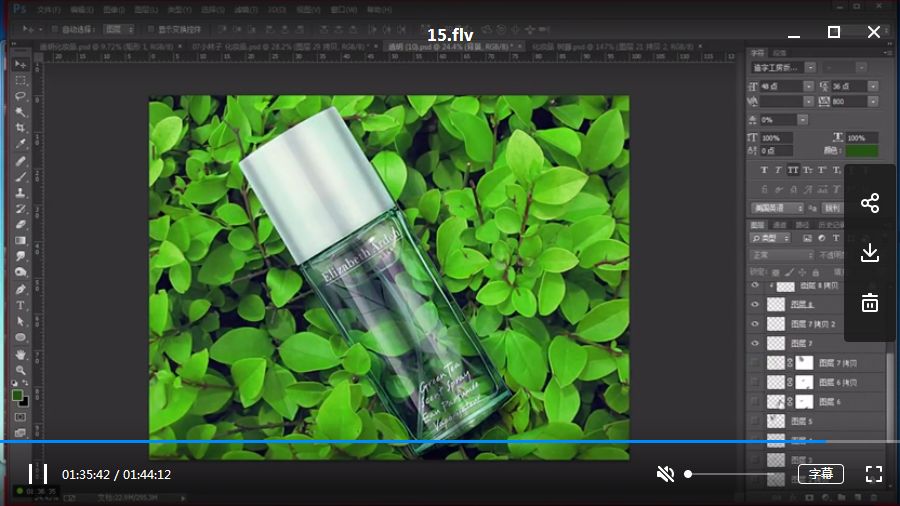Image resolution: width=900 pixels, height=506 pixels.
Task: Select the Clone Stamp tool
Action: click(x=20, y=193)
